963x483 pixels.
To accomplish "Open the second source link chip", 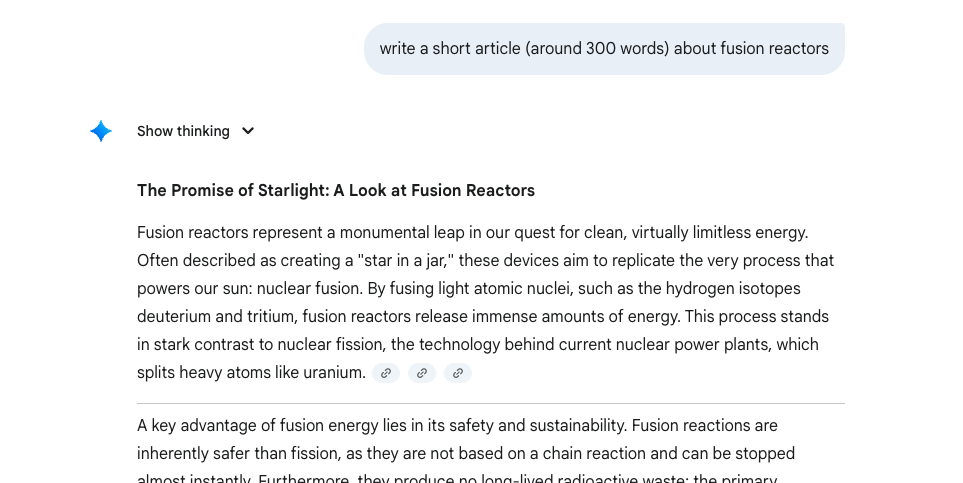I will click(422, 373).
